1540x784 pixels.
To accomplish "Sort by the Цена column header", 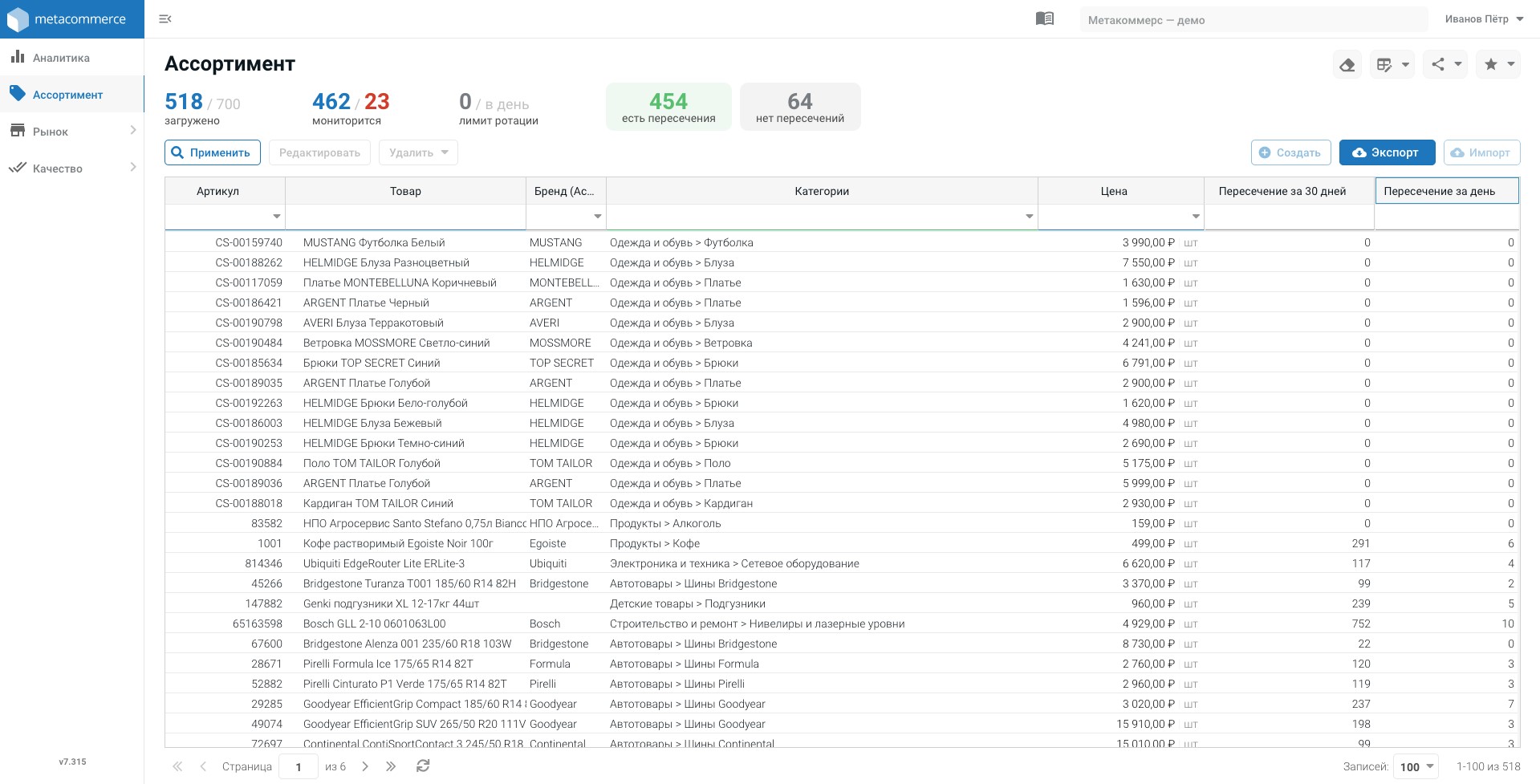I will coord(1114,191).
